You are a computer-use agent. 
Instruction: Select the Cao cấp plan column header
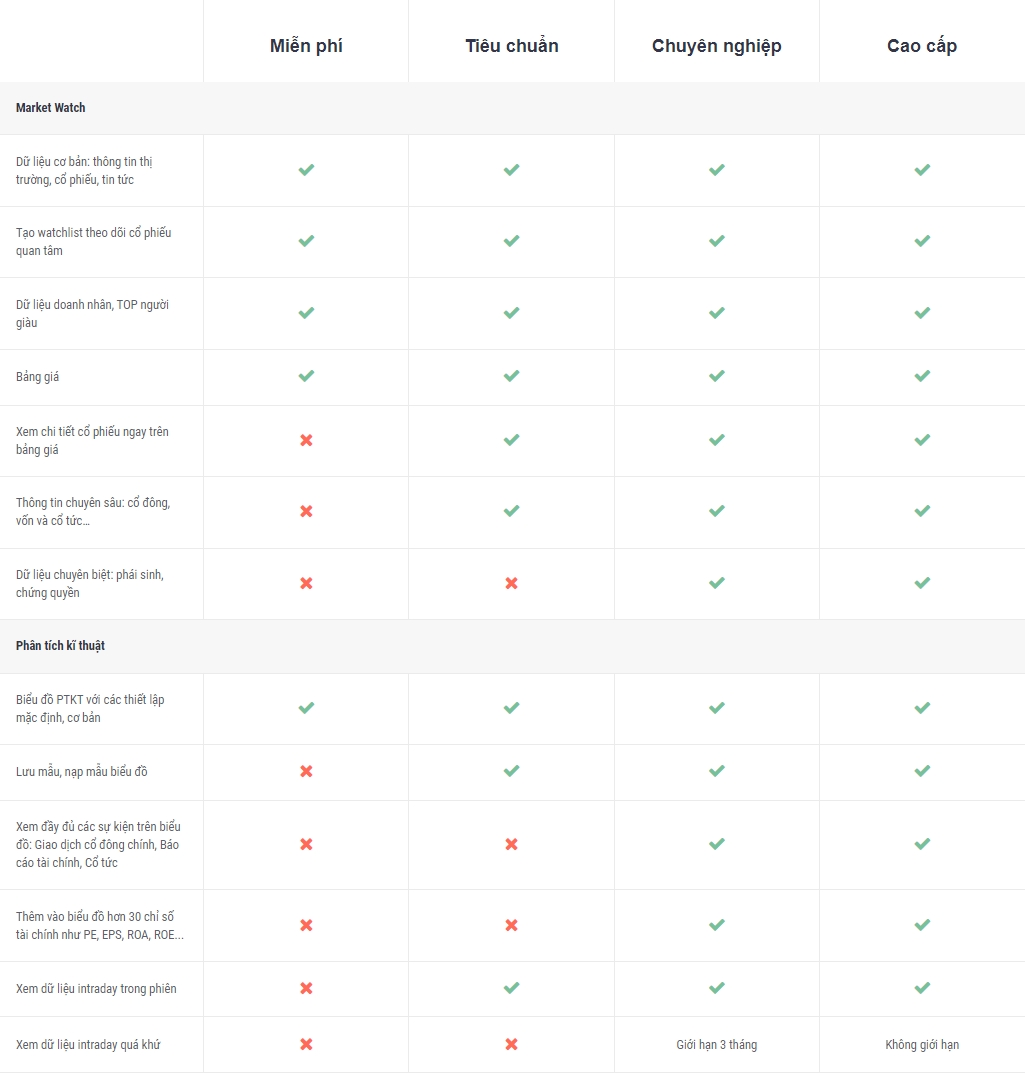(922, 46)
